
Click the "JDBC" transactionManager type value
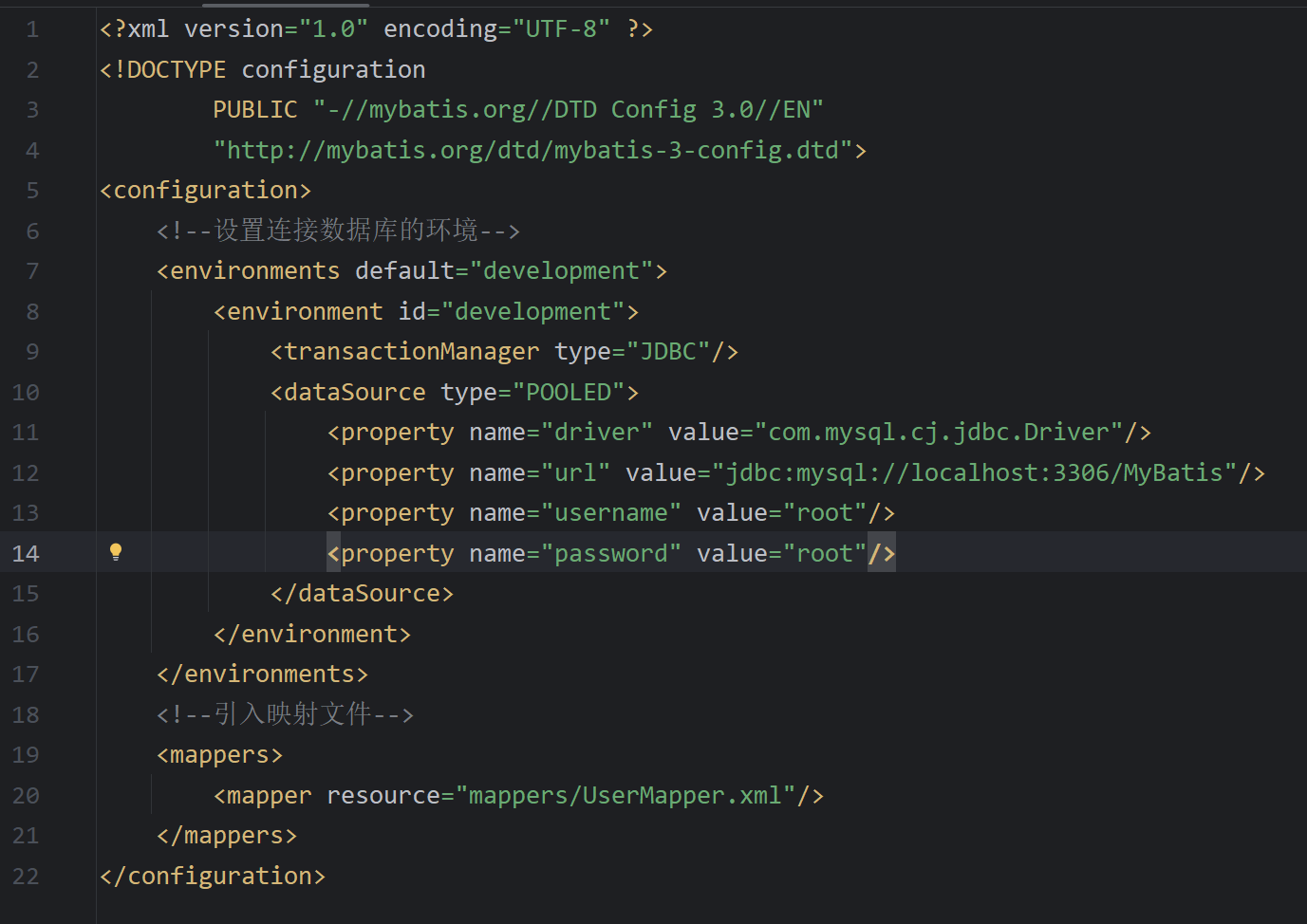pos(668,352)
